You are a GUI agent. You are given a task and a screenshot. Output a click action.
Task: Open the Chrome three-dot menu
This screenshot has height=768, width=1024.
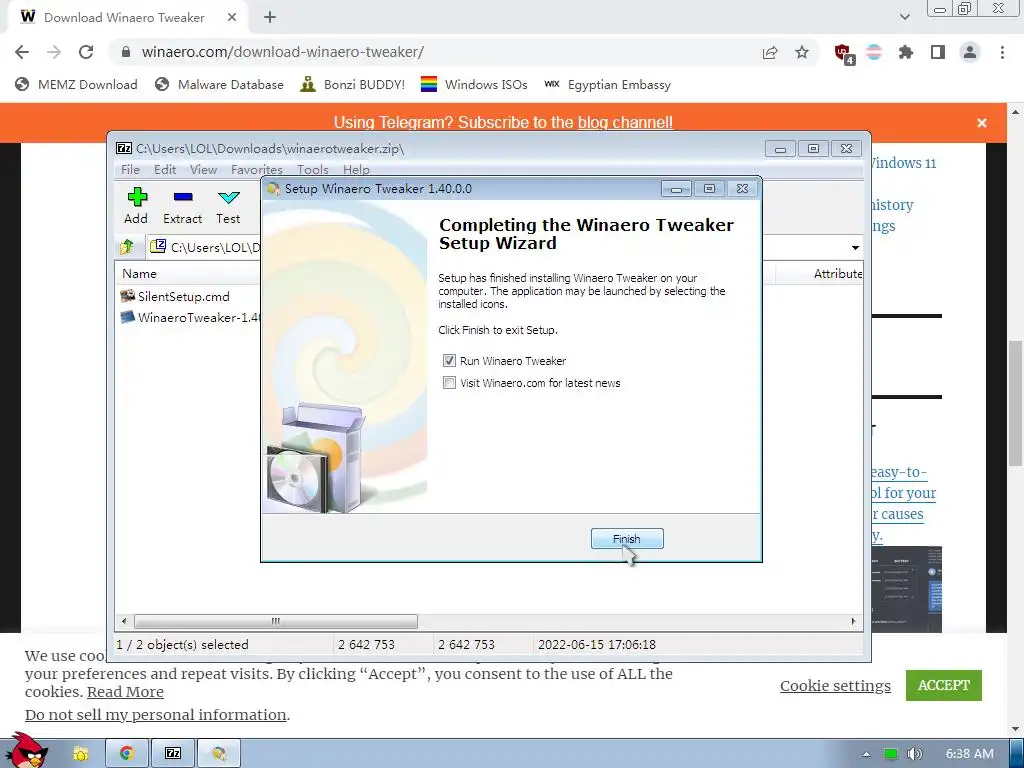1002,52
